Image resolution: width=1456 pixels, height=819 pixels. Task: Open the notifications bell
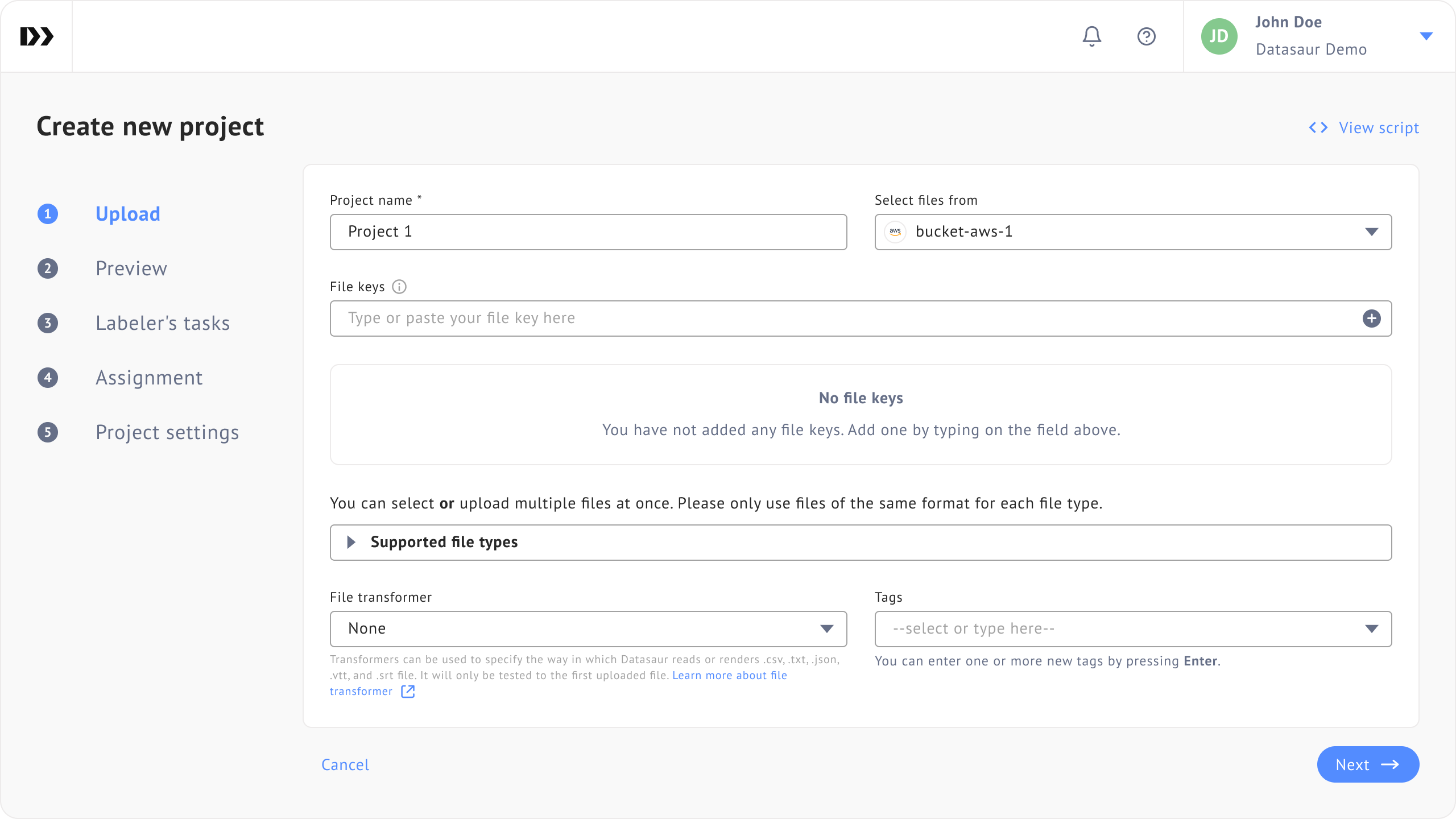point(1091,36)
